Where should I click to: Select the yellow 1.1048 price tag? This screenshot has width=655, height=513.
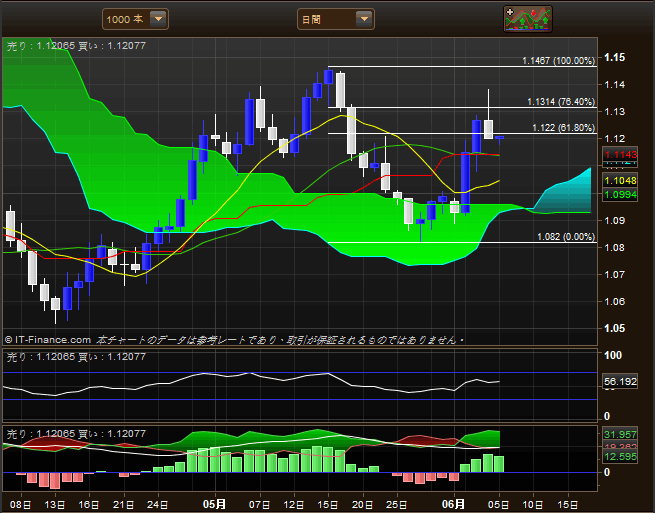[x=620, y=180]
